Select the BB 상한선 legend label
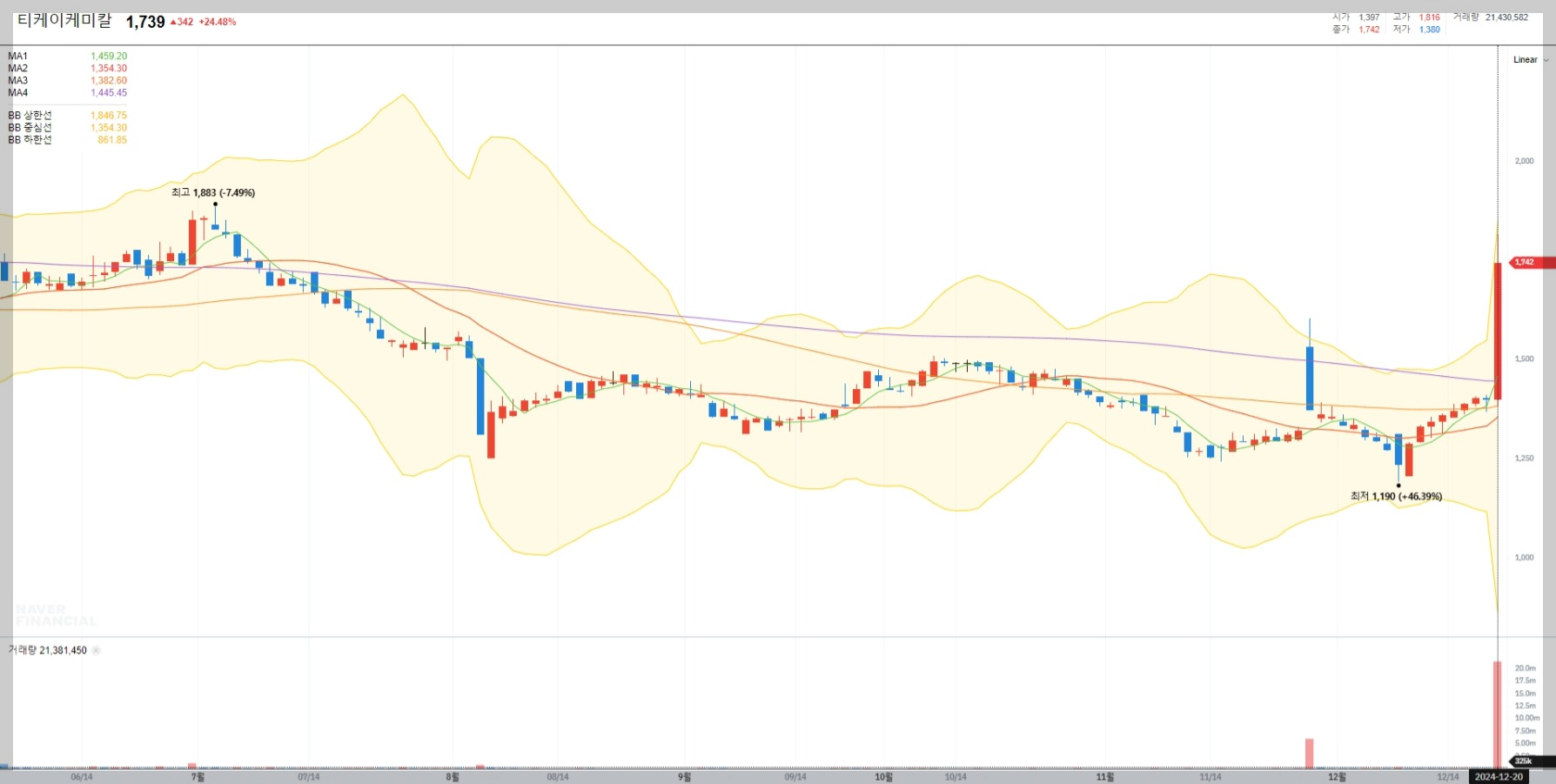Viewport: 1556px width, 784px height. click(x=30, y=115)
